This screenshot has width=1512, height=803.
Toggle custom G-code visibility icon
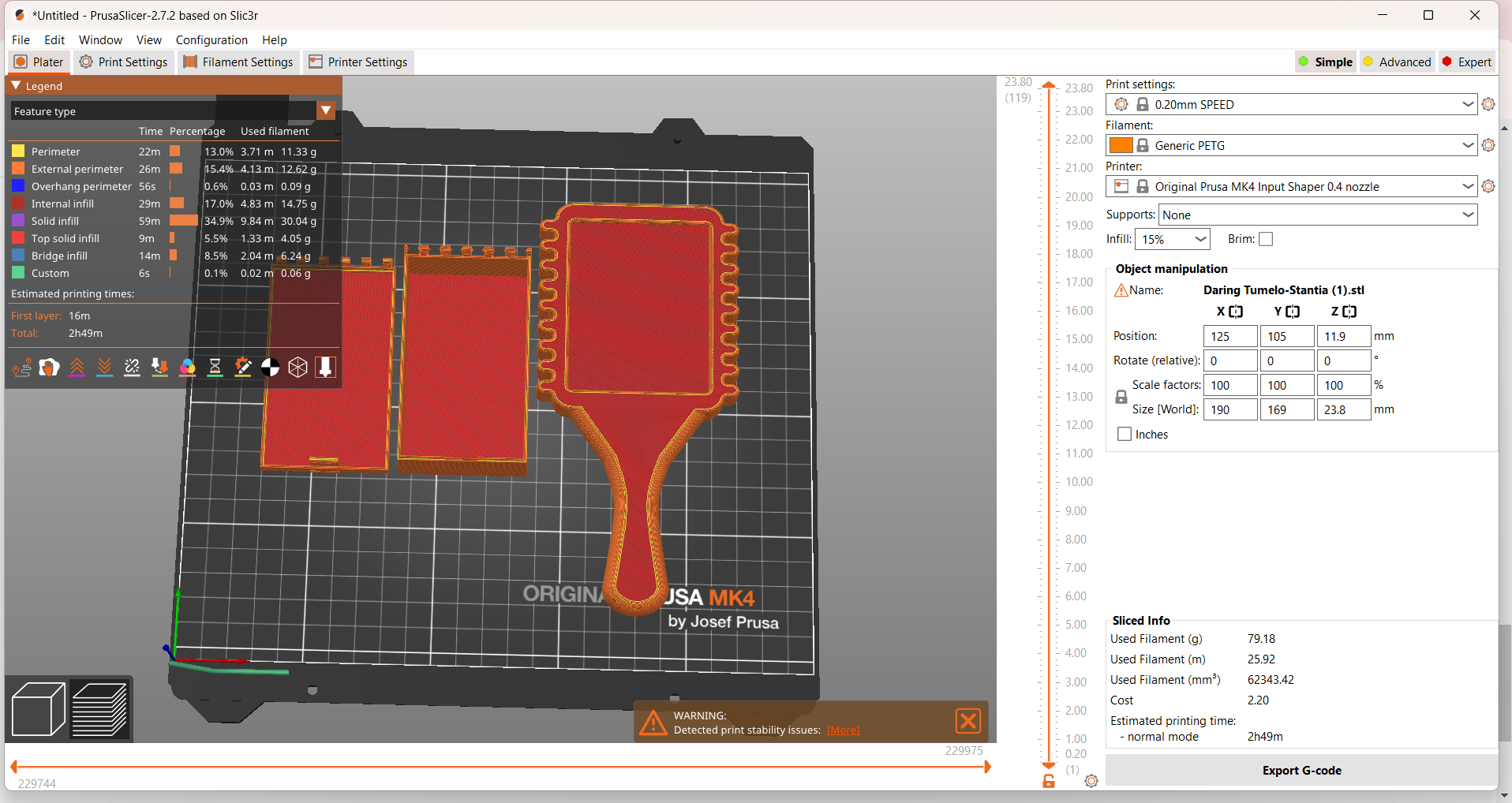click(x=242, y=368)
